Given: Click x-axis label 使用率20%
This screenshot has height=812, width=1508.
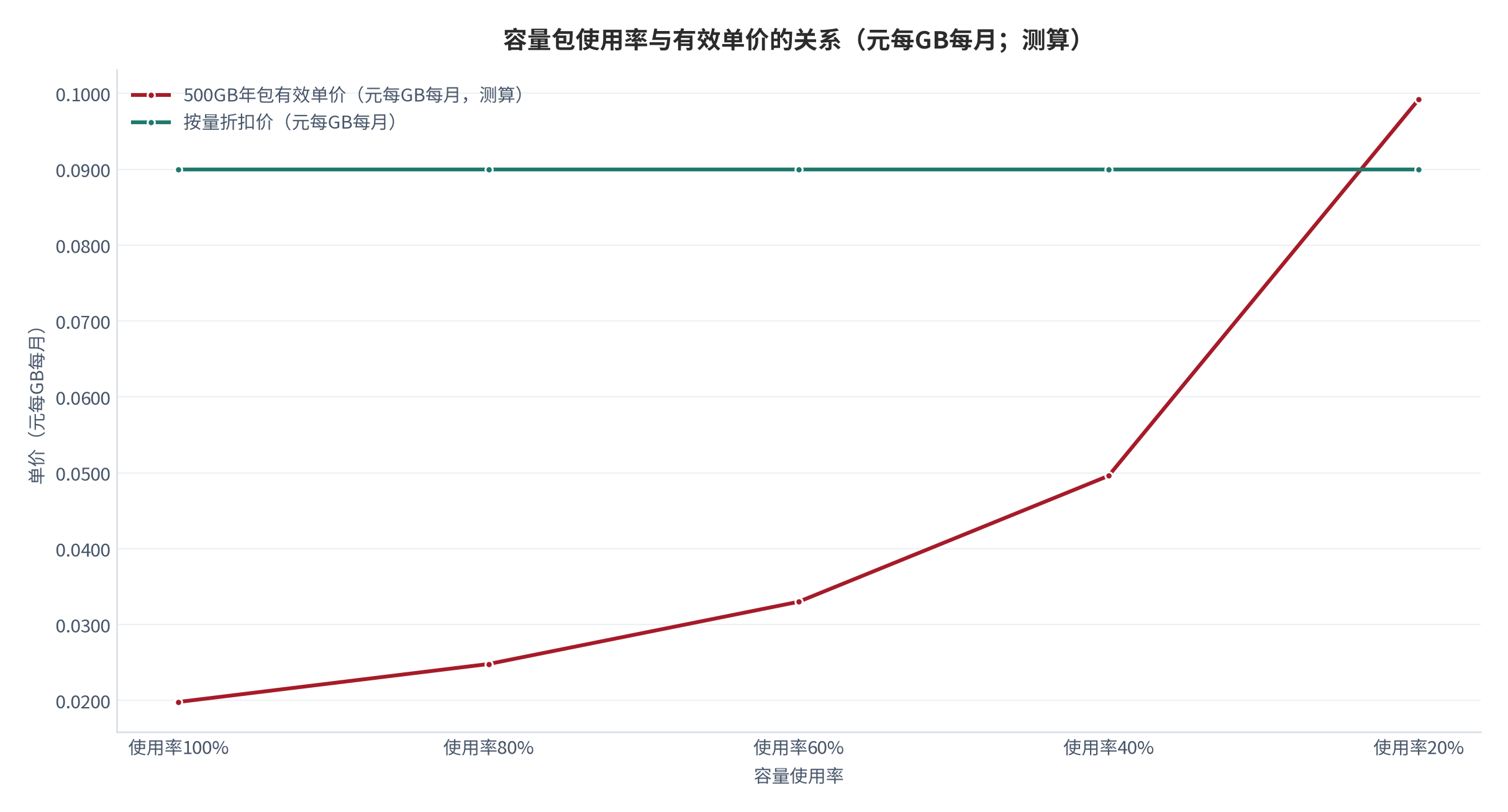Looking at the screenshot, I should (1419, 748).
